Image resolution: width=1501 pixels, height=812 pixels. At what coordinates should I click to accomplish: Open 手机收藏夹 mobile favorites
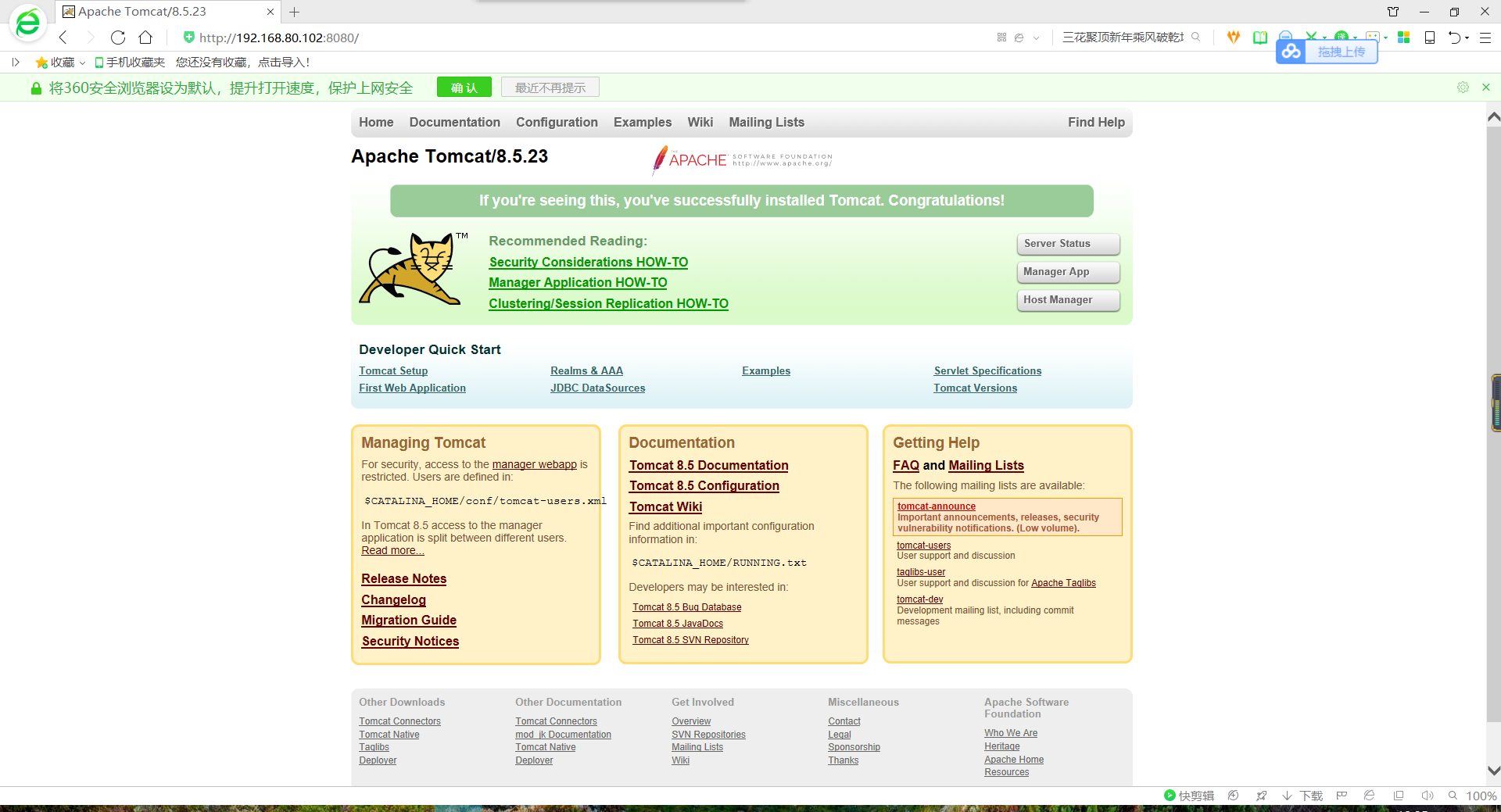[x=130, y=63]
